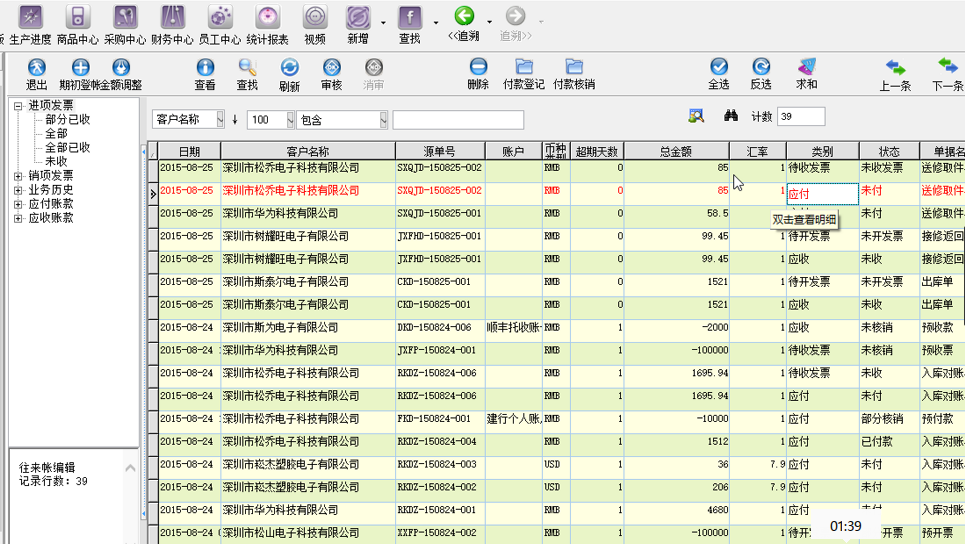Viewport: 965px width, 544px height.
Task: Open the 客户名称 field dropdown
Action: pyautogui.click(x=220, y=119)
